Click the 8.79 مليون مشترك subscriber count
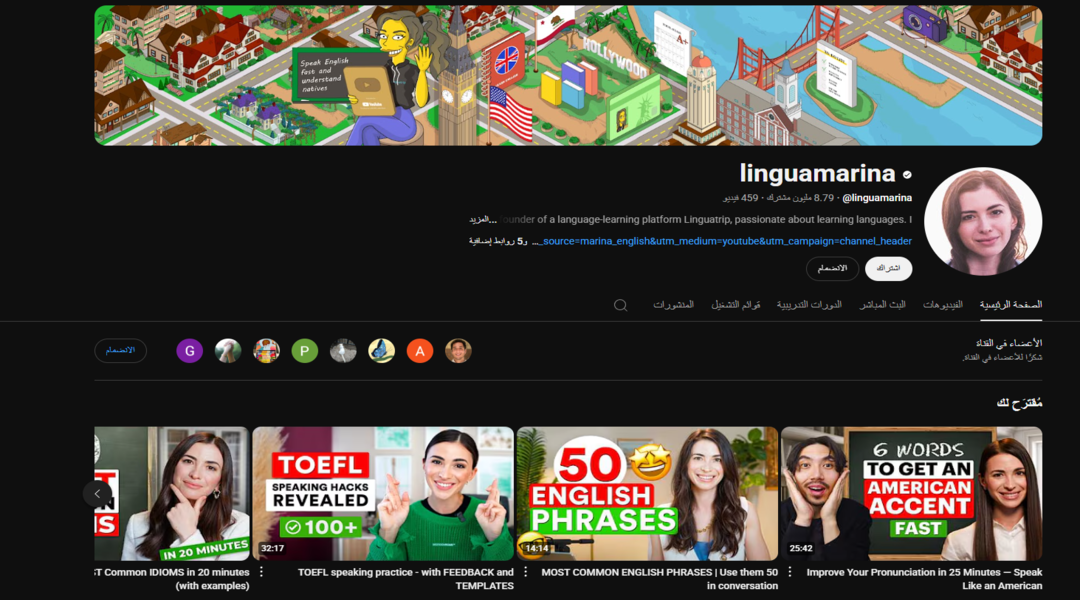The height and width of the screenshot is (600, 1080). point(800,198)
